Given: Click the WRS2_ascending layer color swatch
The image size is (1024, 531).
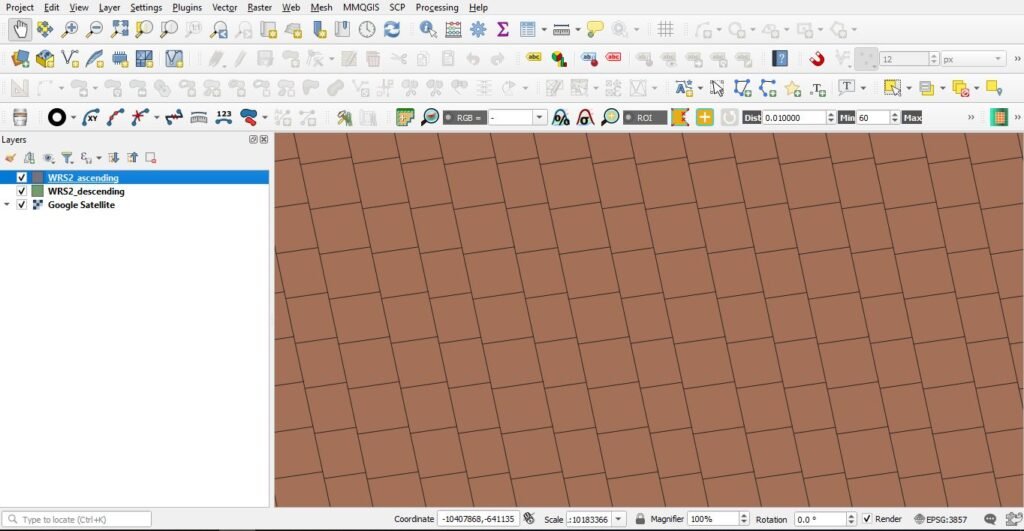Looking at the screenshot, I should coord(37,177).
